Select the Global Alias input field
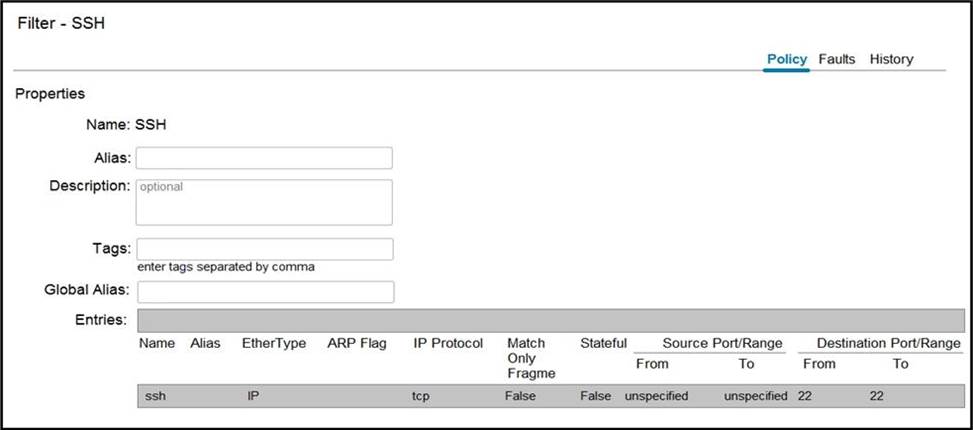Image resolution: width=973 pixels, height=430 pixels. pos(265,292)
